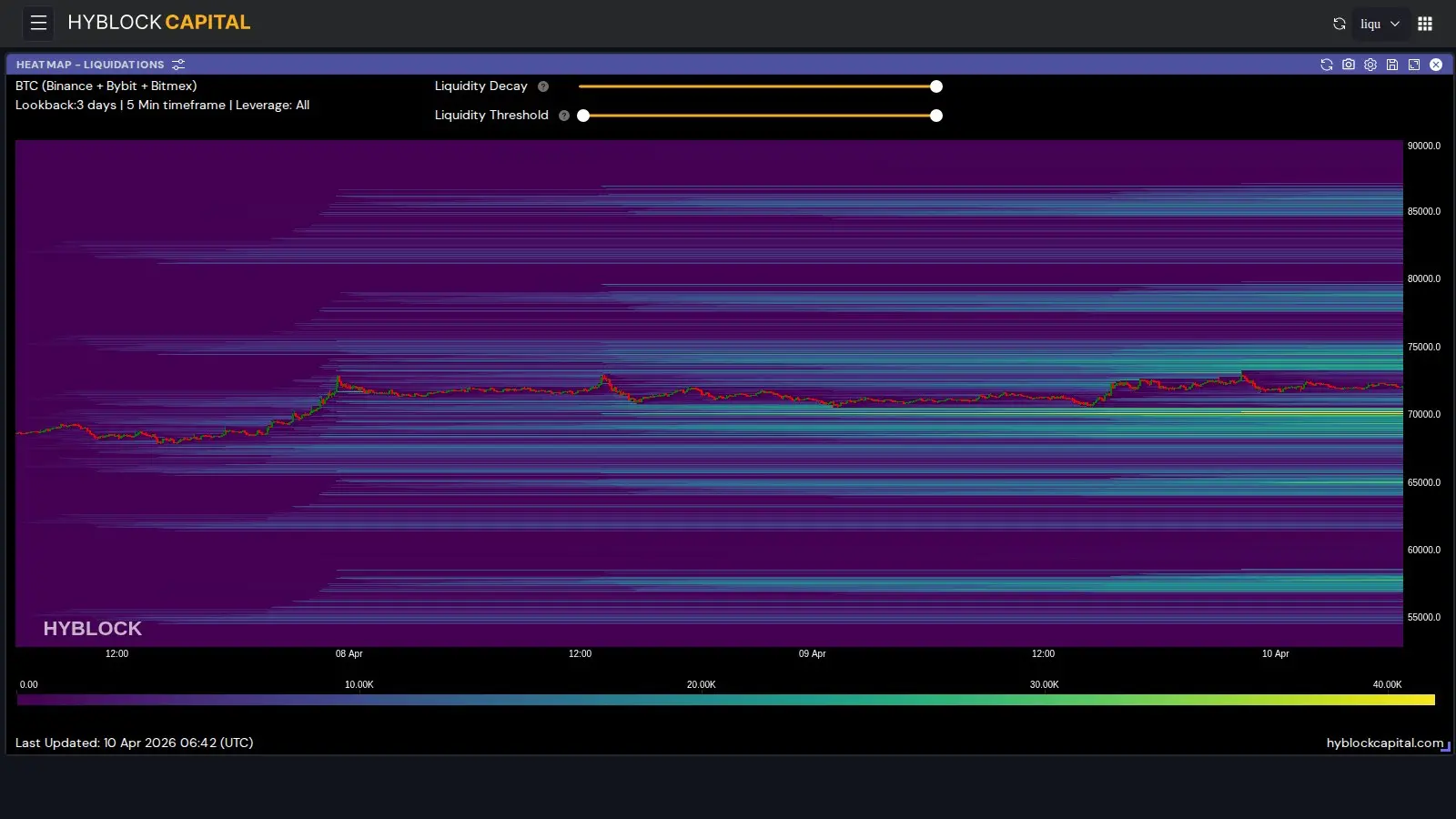Screen dimensions: 1456x819
Task: Take a screenshot with the camera icon
Action: click(1349, 65)
